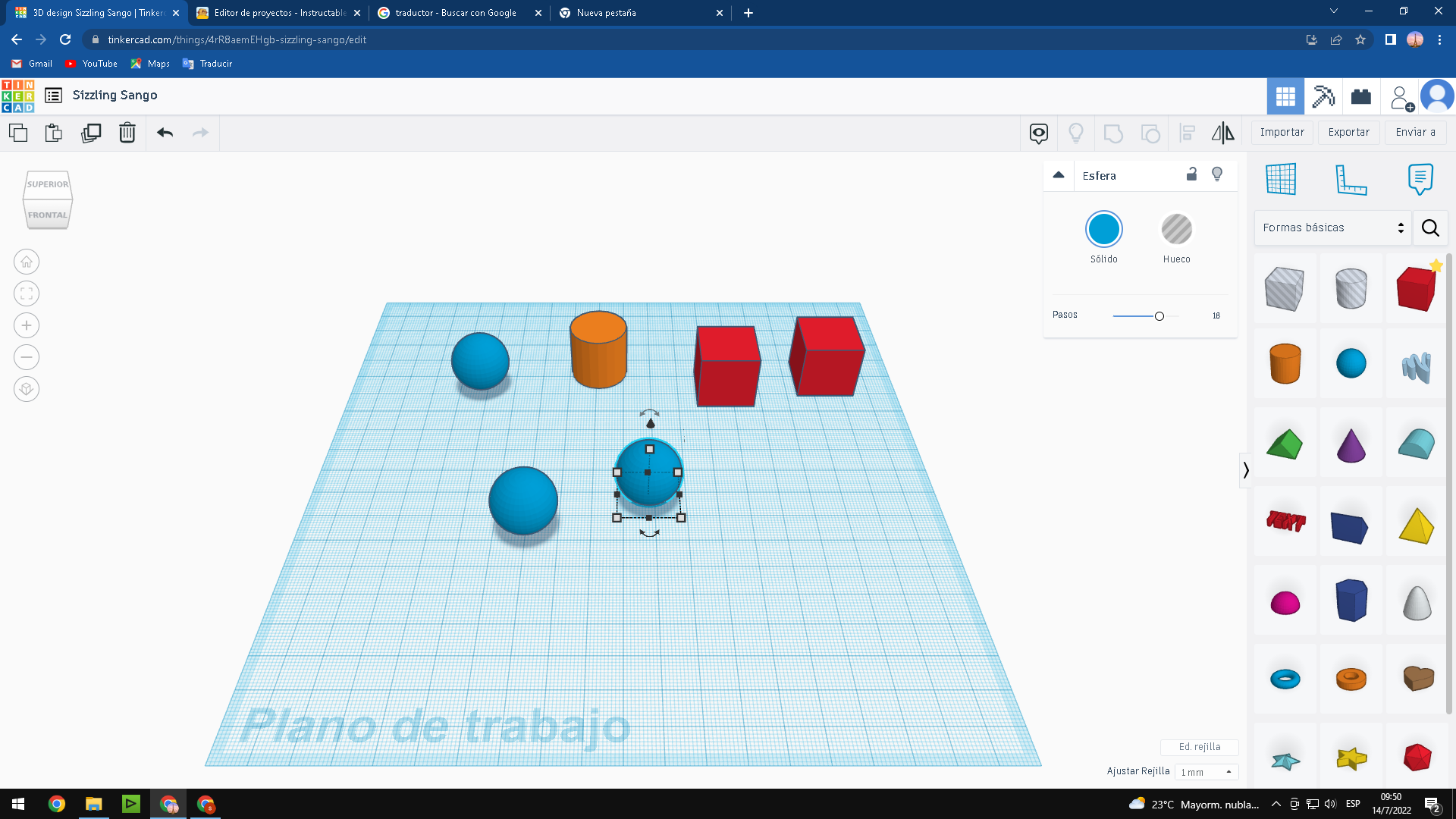Click the Mirror tool icon
Image resolution: width=1456 pixels, height=819 pixels.
(x=1224, y=132)
